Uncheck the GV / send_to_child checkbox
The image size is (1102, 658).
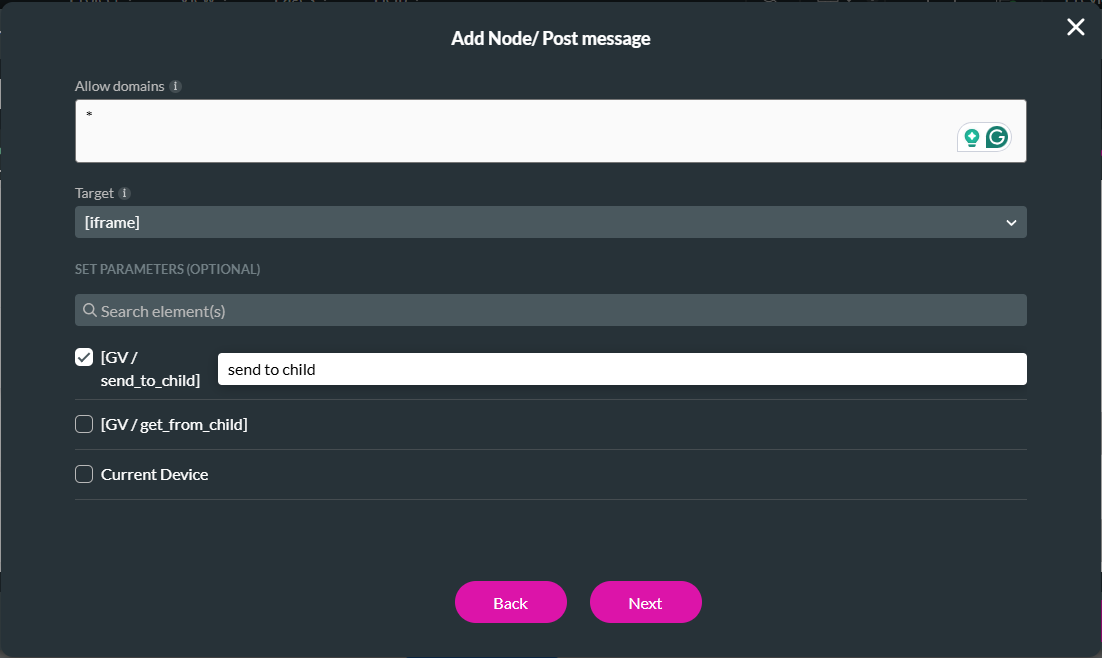(x=84, y=357)
